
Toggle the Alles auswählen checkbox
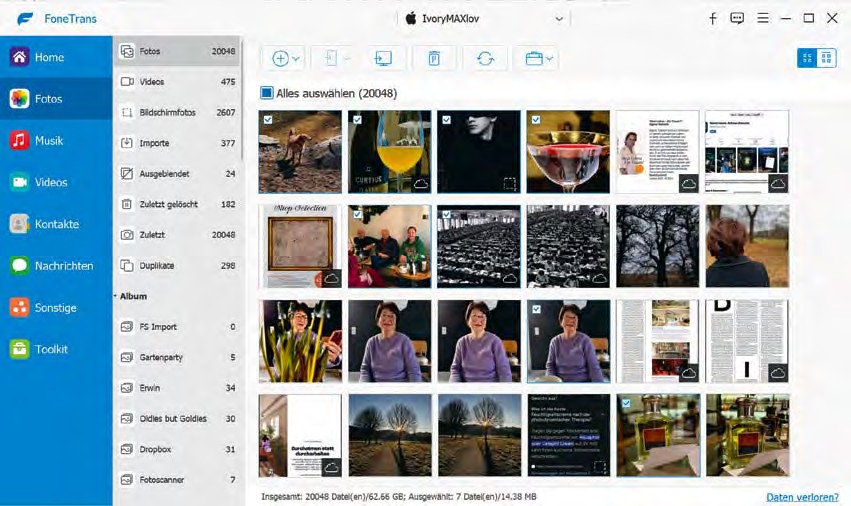[267, 93]
